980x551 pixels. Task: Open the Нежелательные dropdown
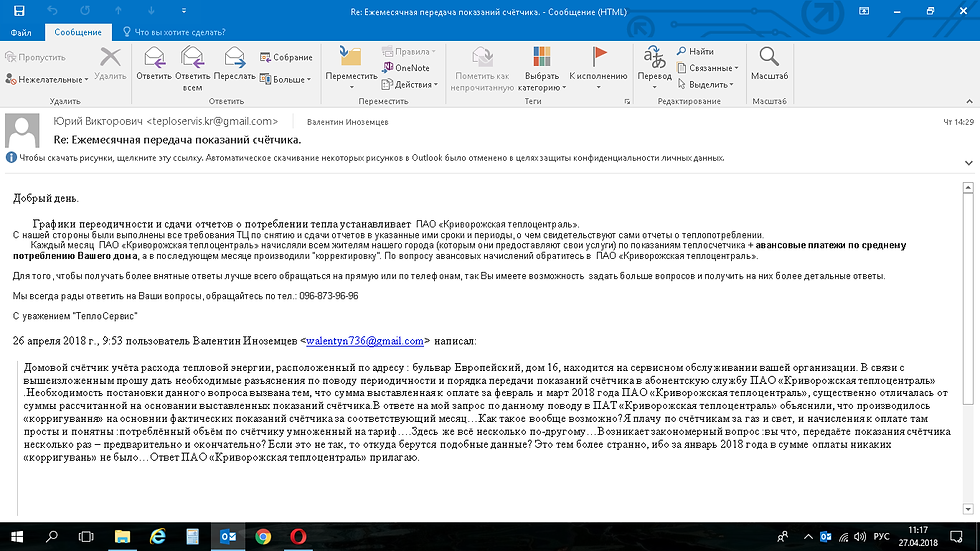point(46,79)
